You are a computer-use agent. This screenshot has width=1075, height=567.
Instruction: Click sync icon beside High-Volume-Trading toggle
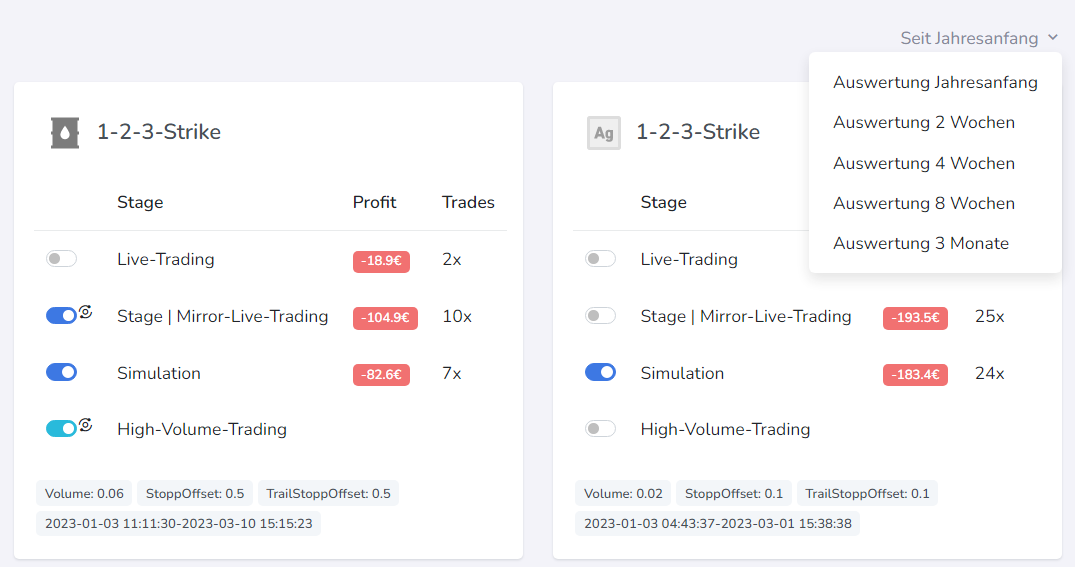(86, 425)
